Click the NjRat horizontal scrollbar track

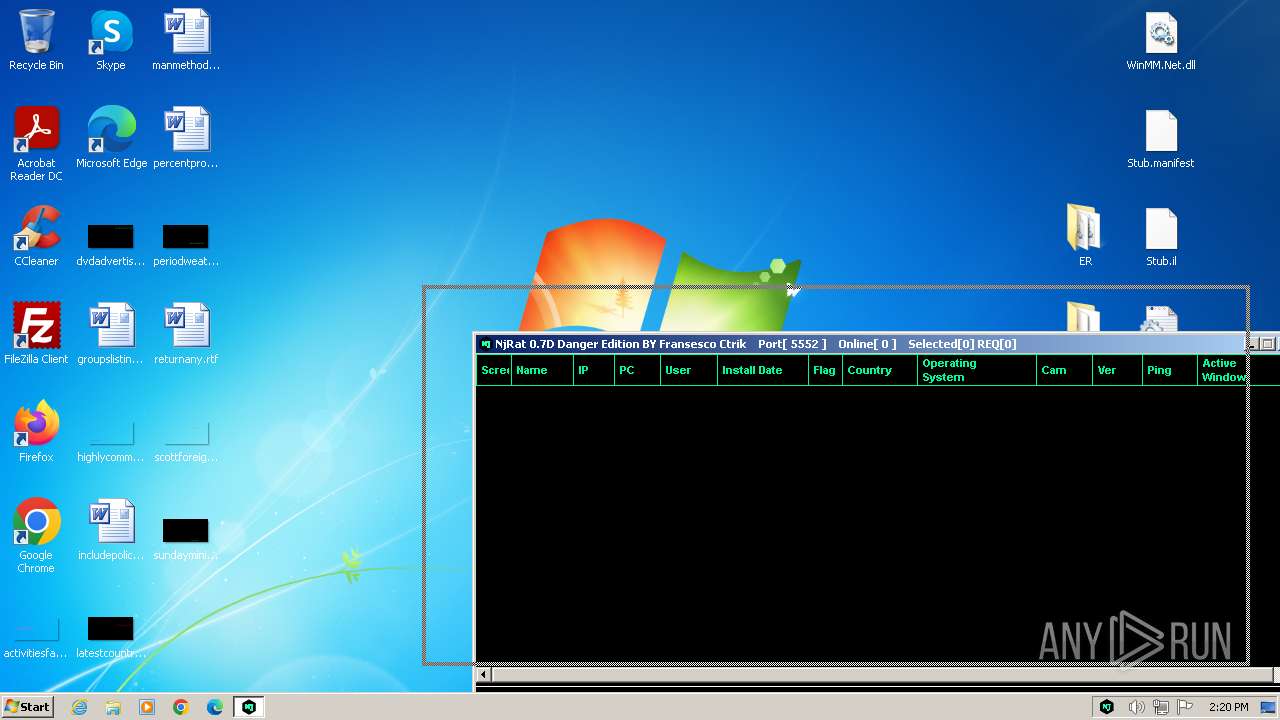885,675
